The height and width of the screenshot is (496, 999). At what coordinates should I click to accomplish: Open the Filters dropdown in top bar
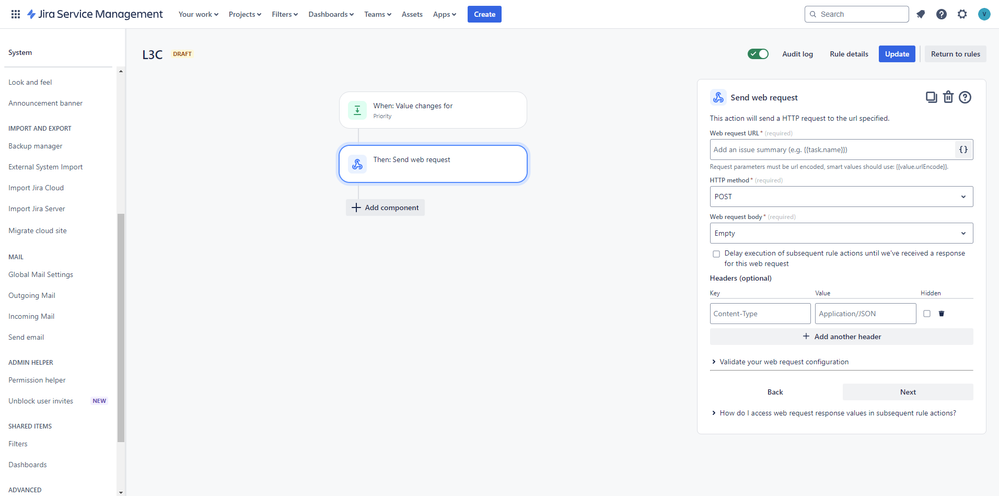[x=285, y=14]
